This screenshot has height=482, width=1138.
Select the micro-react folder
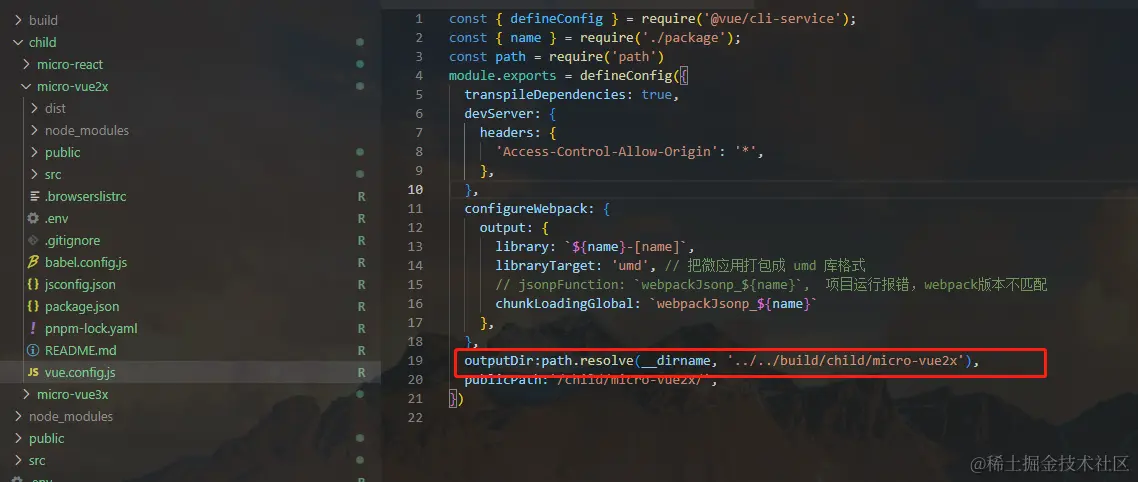[70, 65]
